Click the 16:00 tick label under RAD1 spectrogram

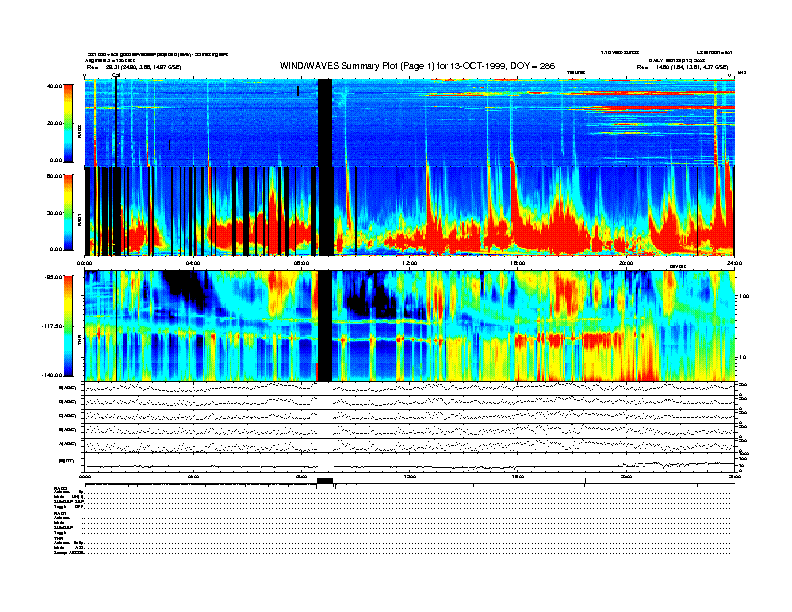(x=517, y=263)
